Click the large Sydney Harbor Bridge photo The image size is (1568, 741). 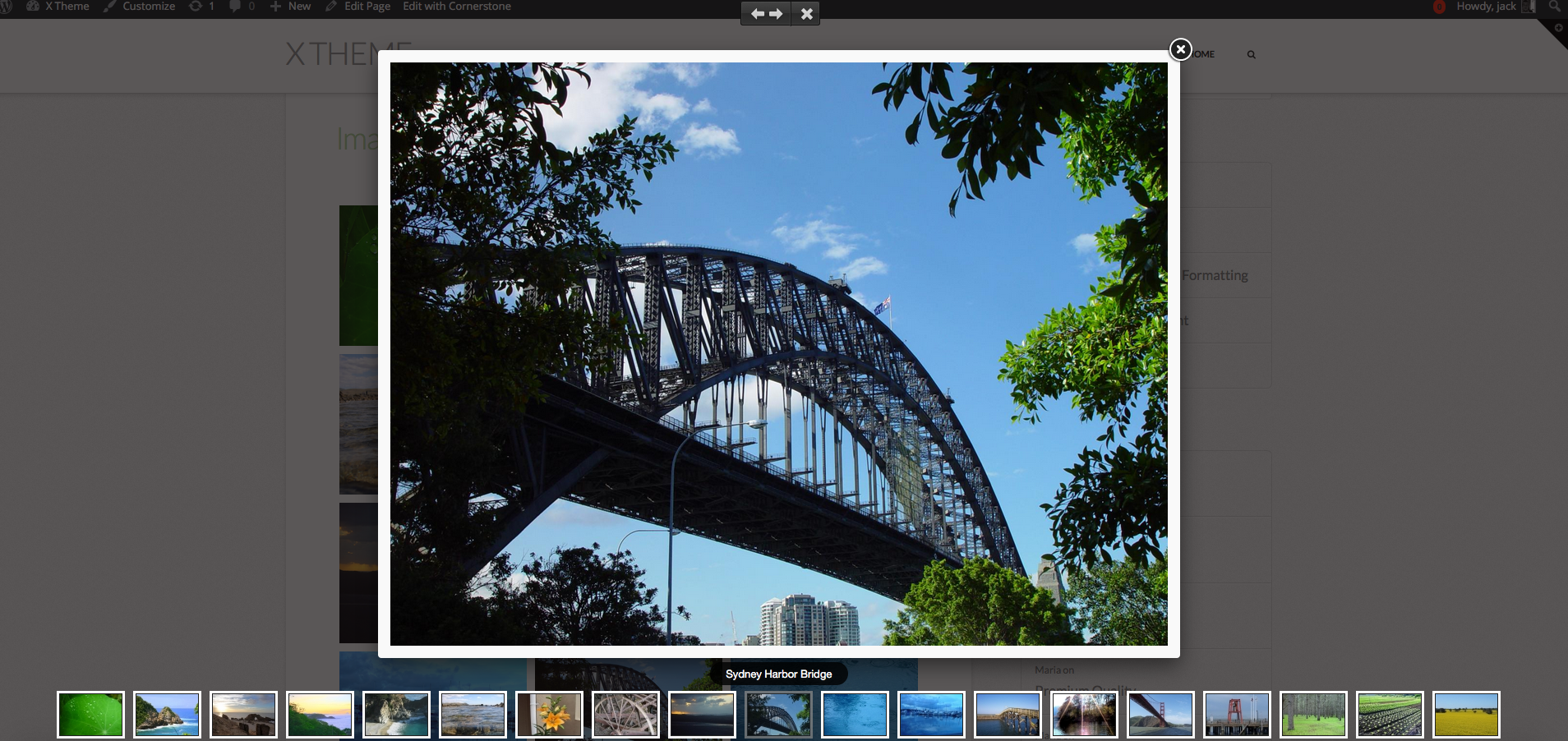pos(779,354)
